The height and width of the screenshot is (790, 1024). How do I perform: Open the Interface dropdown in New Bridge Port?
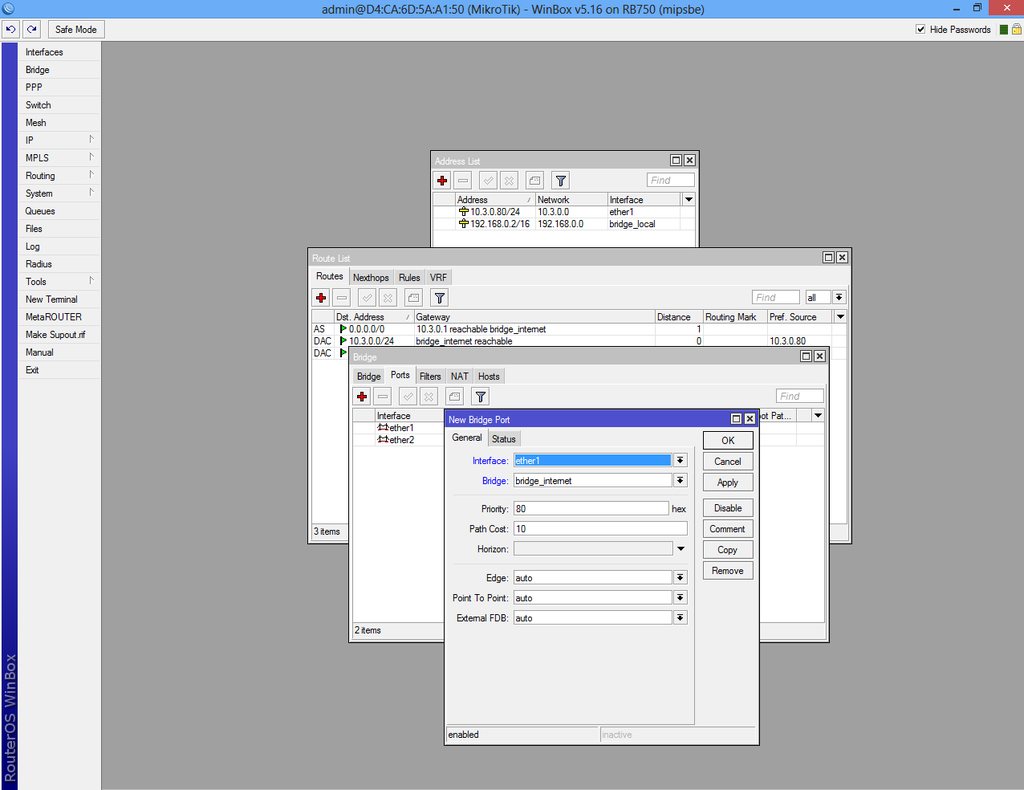pos(680,460)
